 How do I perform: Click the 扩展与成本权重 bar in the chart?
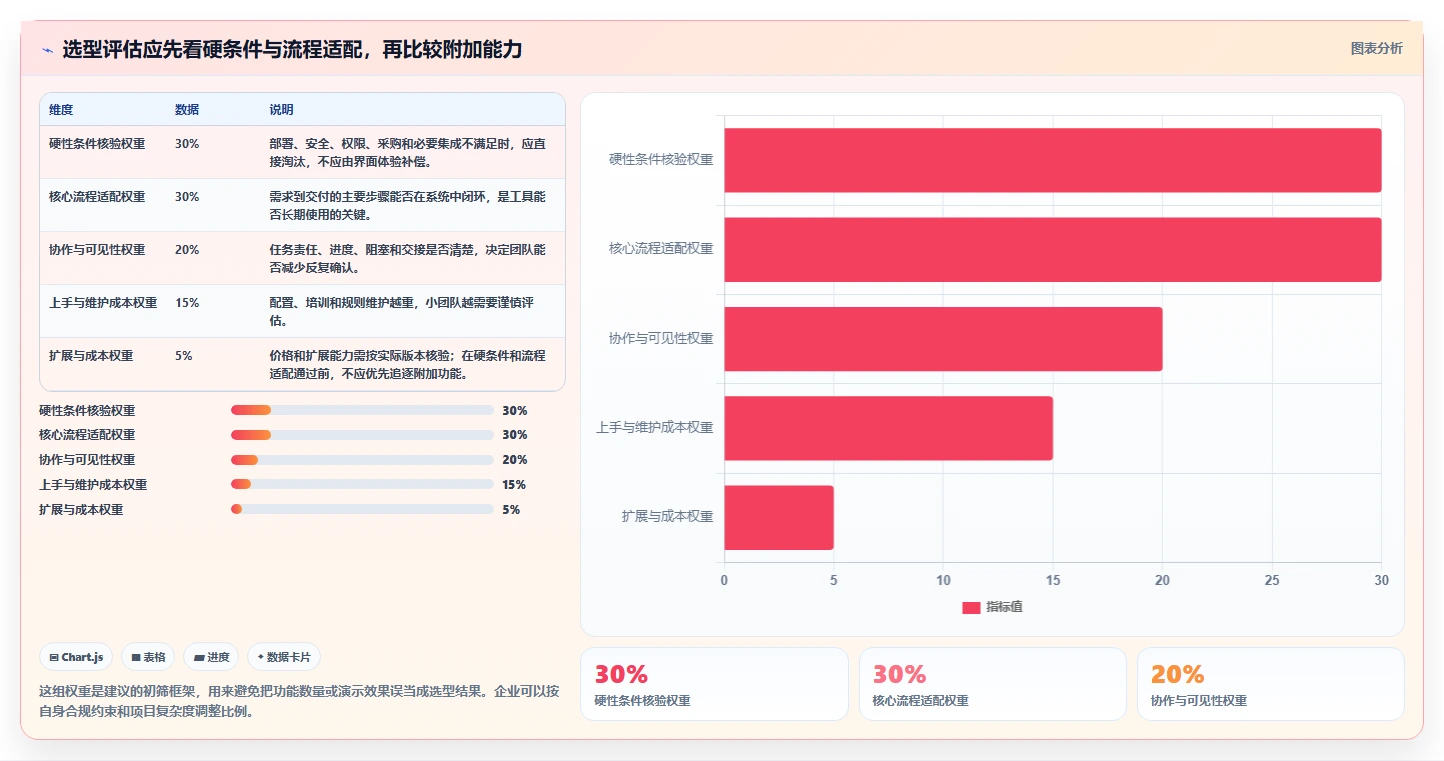click(x=779, y=518)
